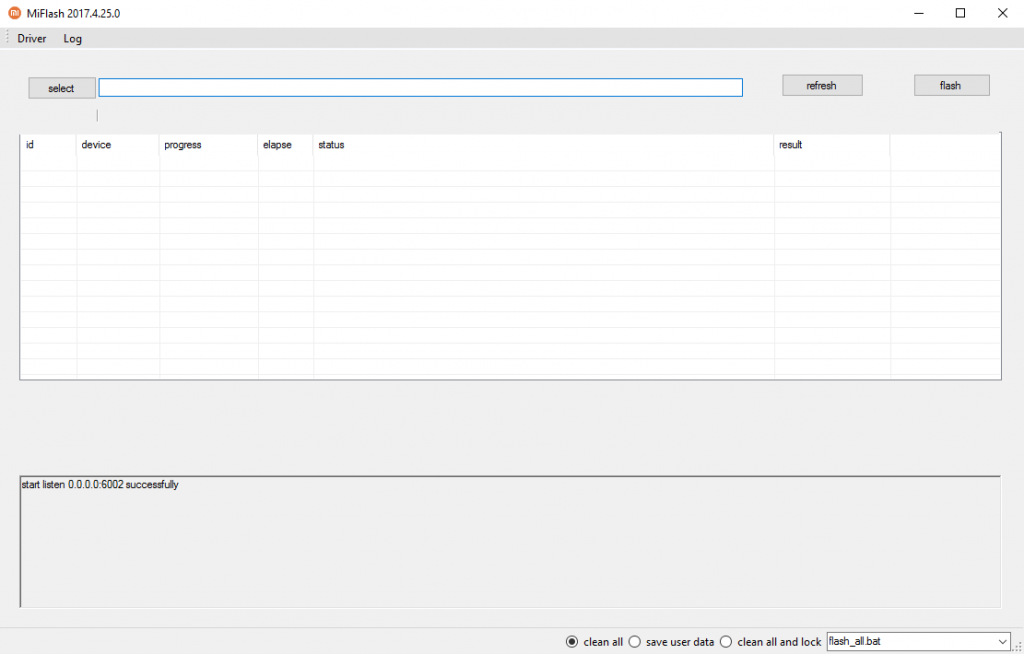The height and width of the screenshot is (654, 1024).
Task: Click the window resize grip in the status bar
Action: click(1018, 647)
